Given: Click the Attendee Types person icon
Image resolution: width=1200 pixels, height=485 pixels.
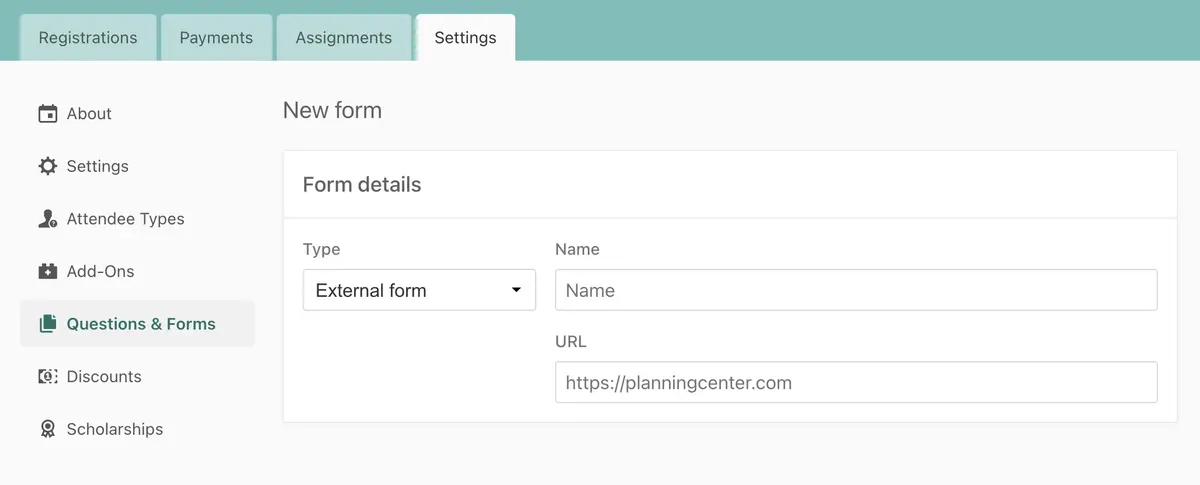Looking at the screenshot, I should point(47,219).
